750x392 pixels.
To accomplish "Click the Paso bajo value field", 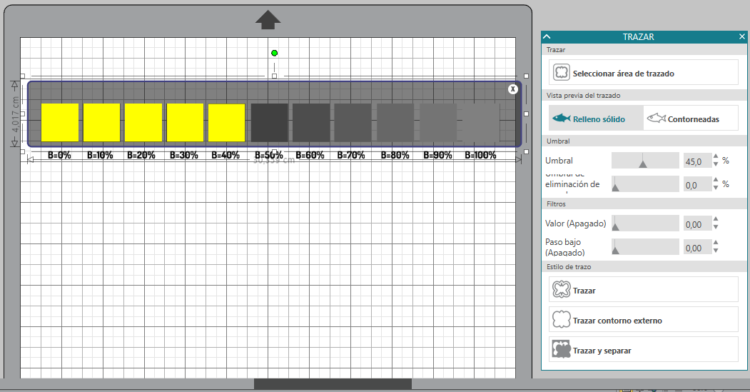I will pyautogui.click(x=697, y=247).
